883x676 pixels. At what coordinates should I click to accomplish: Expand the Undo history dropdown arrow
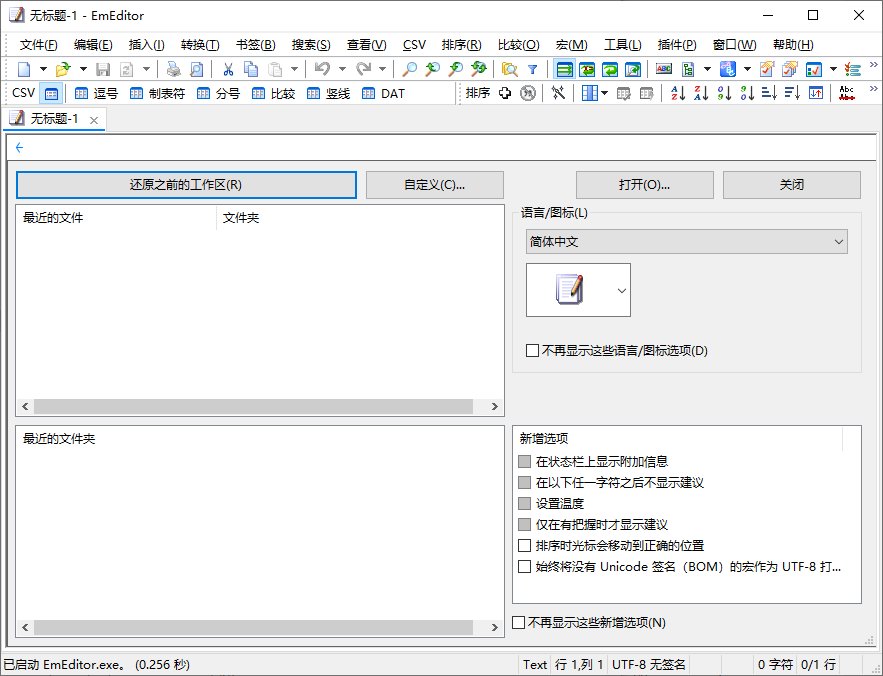coord(342,69)
